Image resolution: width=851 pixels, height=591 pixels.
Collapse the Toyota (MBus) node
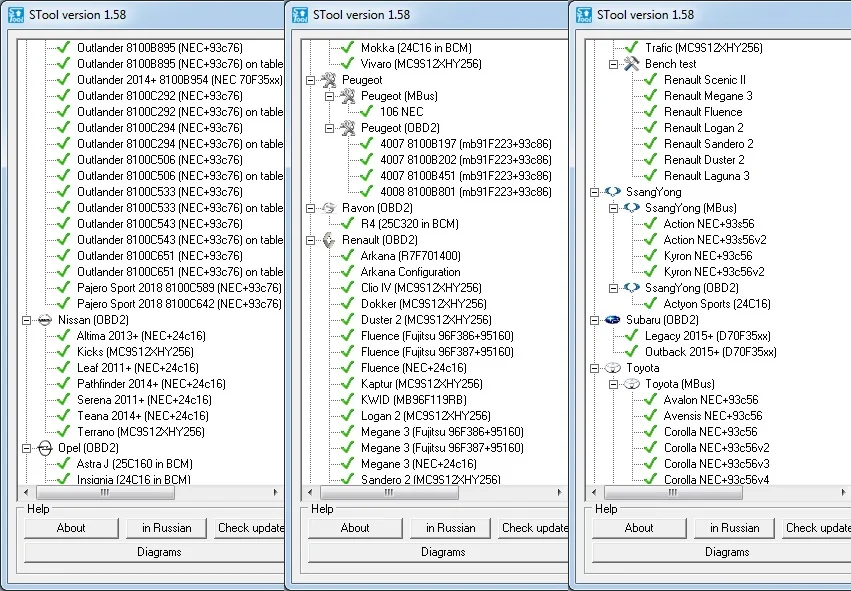613,384
